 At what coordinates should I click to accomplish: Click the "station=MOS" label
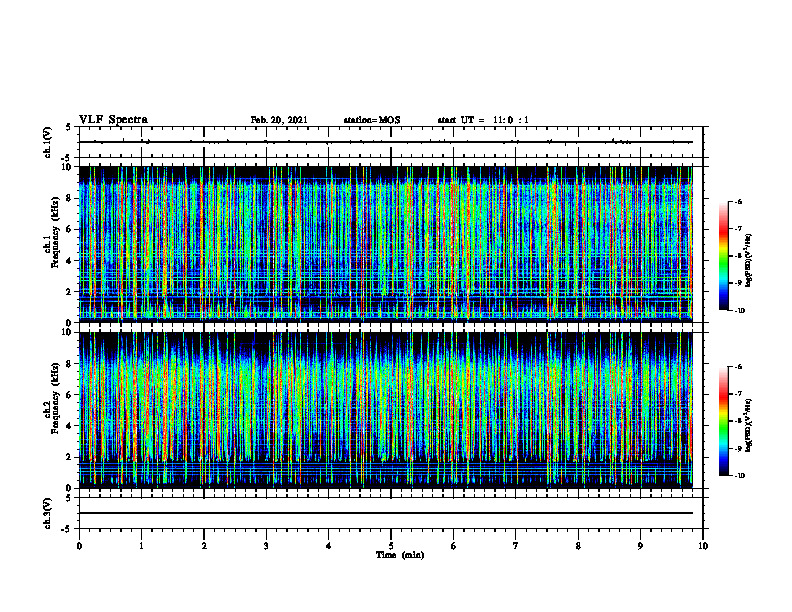372,120
